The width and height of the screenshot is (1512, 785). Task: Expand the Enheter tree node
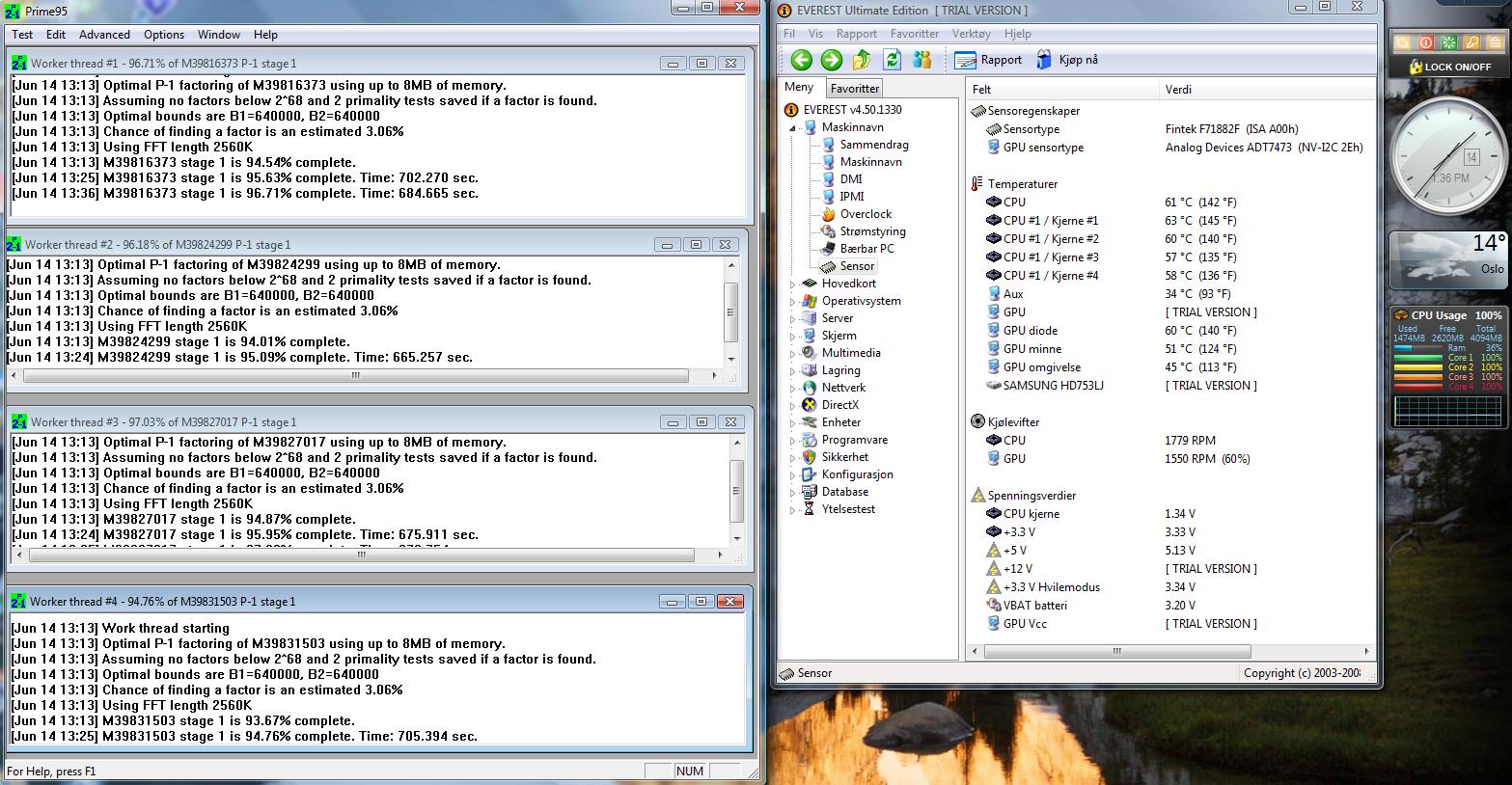tap(793, 423)
